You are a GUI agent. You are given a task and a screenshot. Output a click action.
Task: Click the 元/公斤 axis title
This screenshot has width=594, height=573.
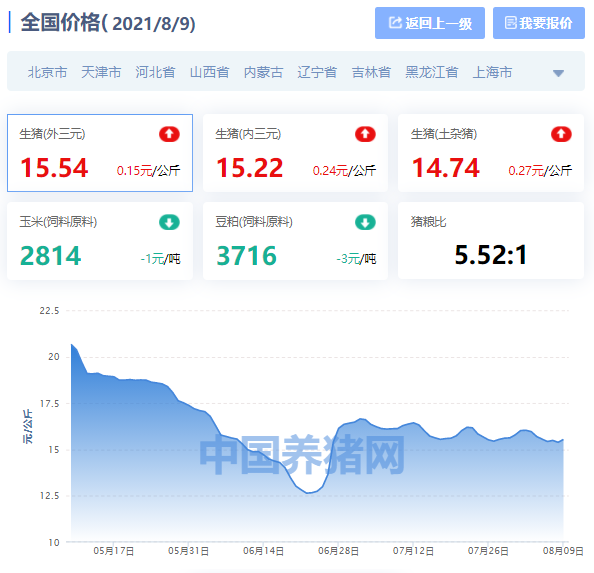(x=28, y=427)
